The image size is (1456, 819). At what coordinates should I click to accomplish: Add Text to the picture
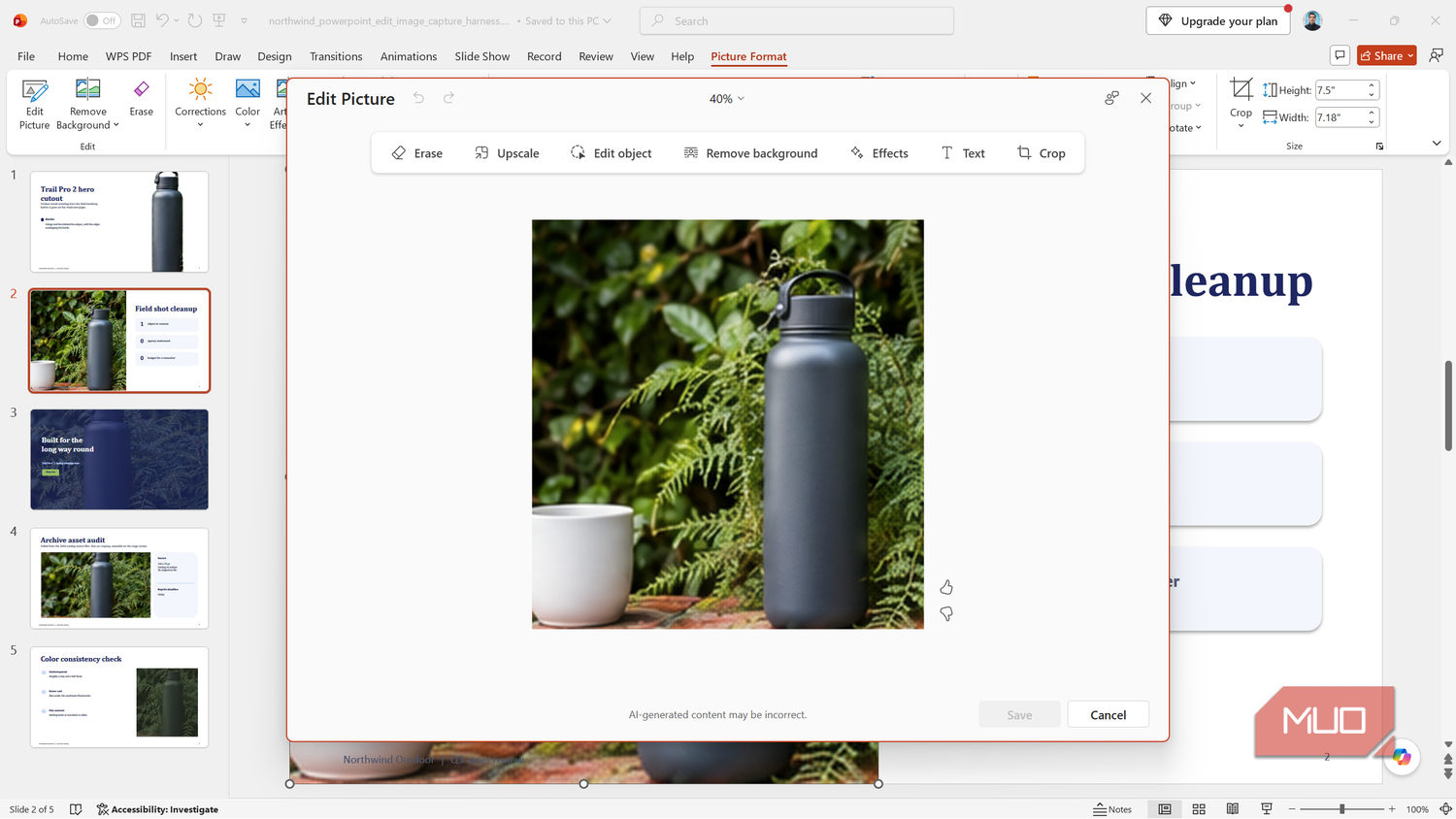tap(963, 153)
